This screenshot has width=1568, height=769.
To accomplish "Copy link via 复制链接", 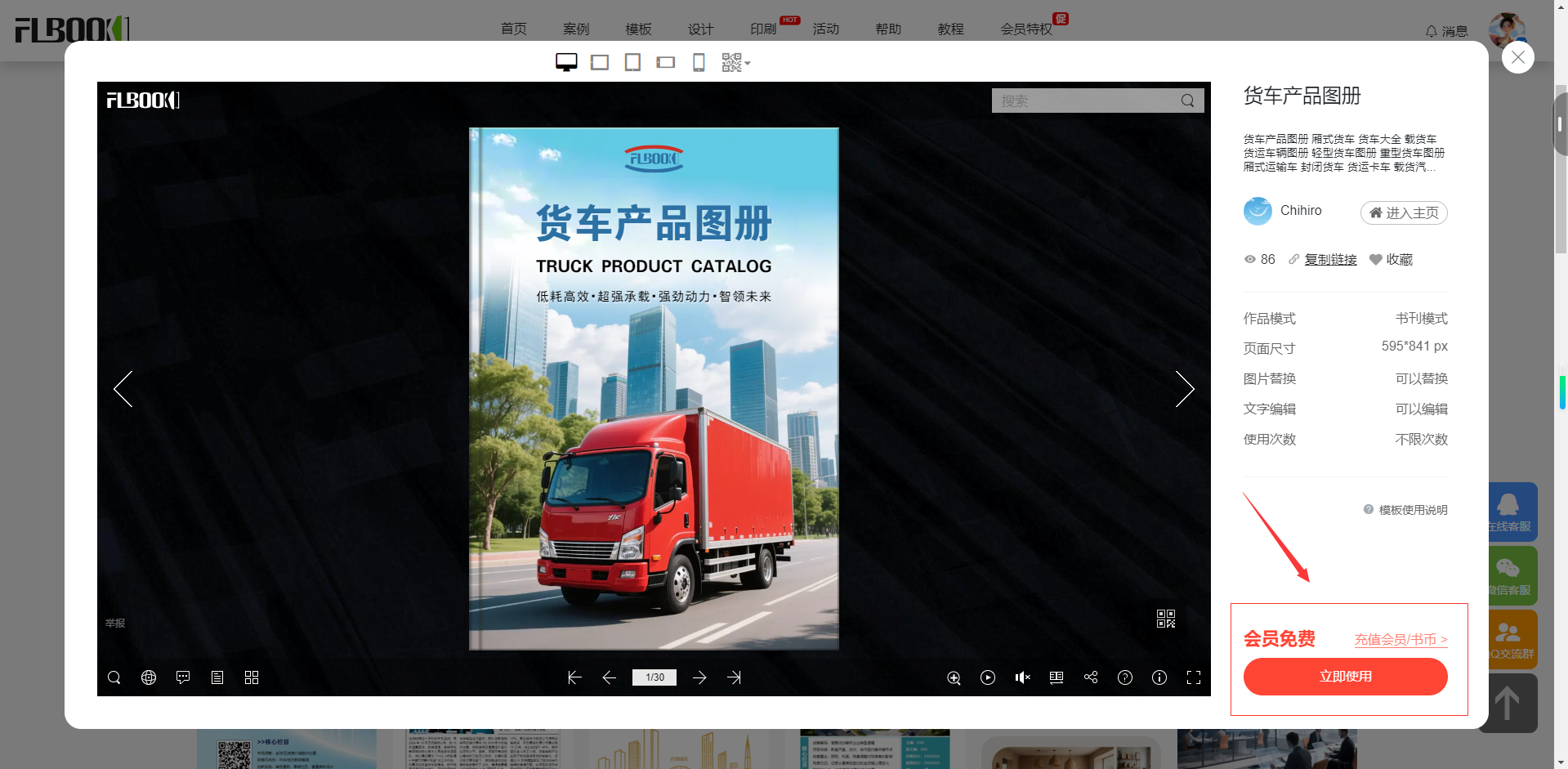I will 1330,259.
